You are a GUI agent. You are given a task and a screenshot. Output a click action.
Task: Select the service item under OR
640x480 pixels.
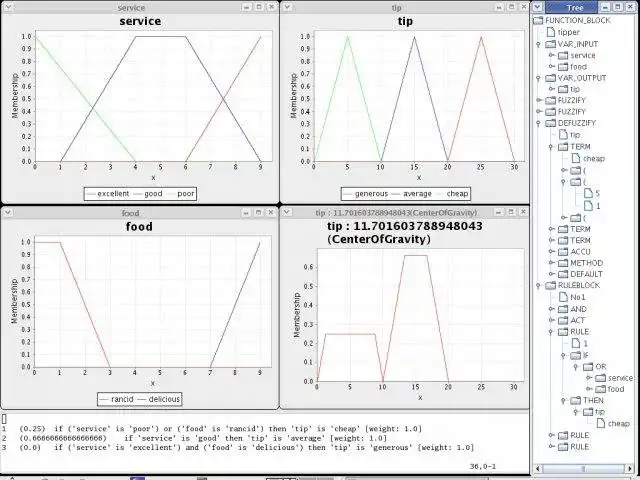click(x=613, y=378)
